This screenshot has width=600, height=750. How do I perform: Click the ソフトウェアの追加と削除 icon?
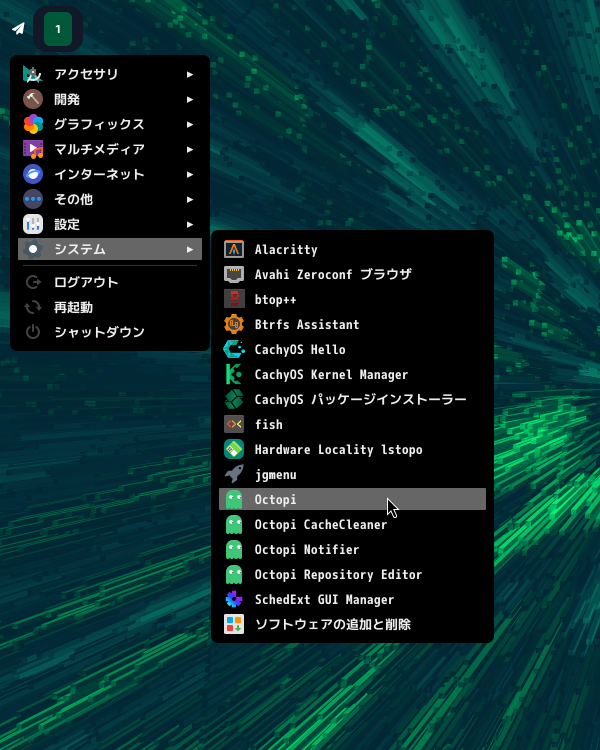coord(234,624)
